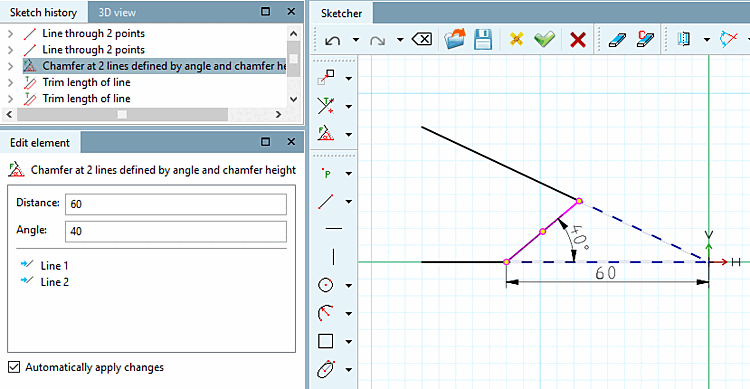
Task: Expand the first Trim length of line entry
Action: [10, 82]
